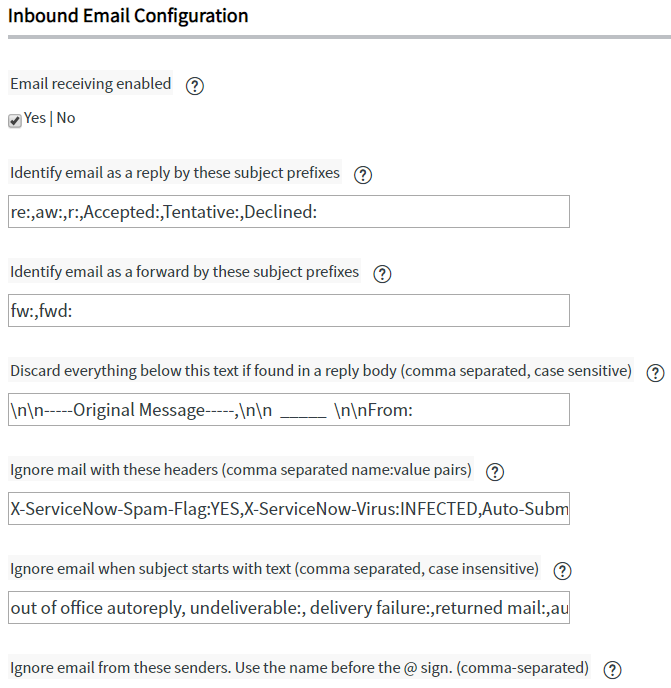Open help for discard reply body text
This screenshot has width=671, height=688.
pyautogui.click(x=655, y=372)
